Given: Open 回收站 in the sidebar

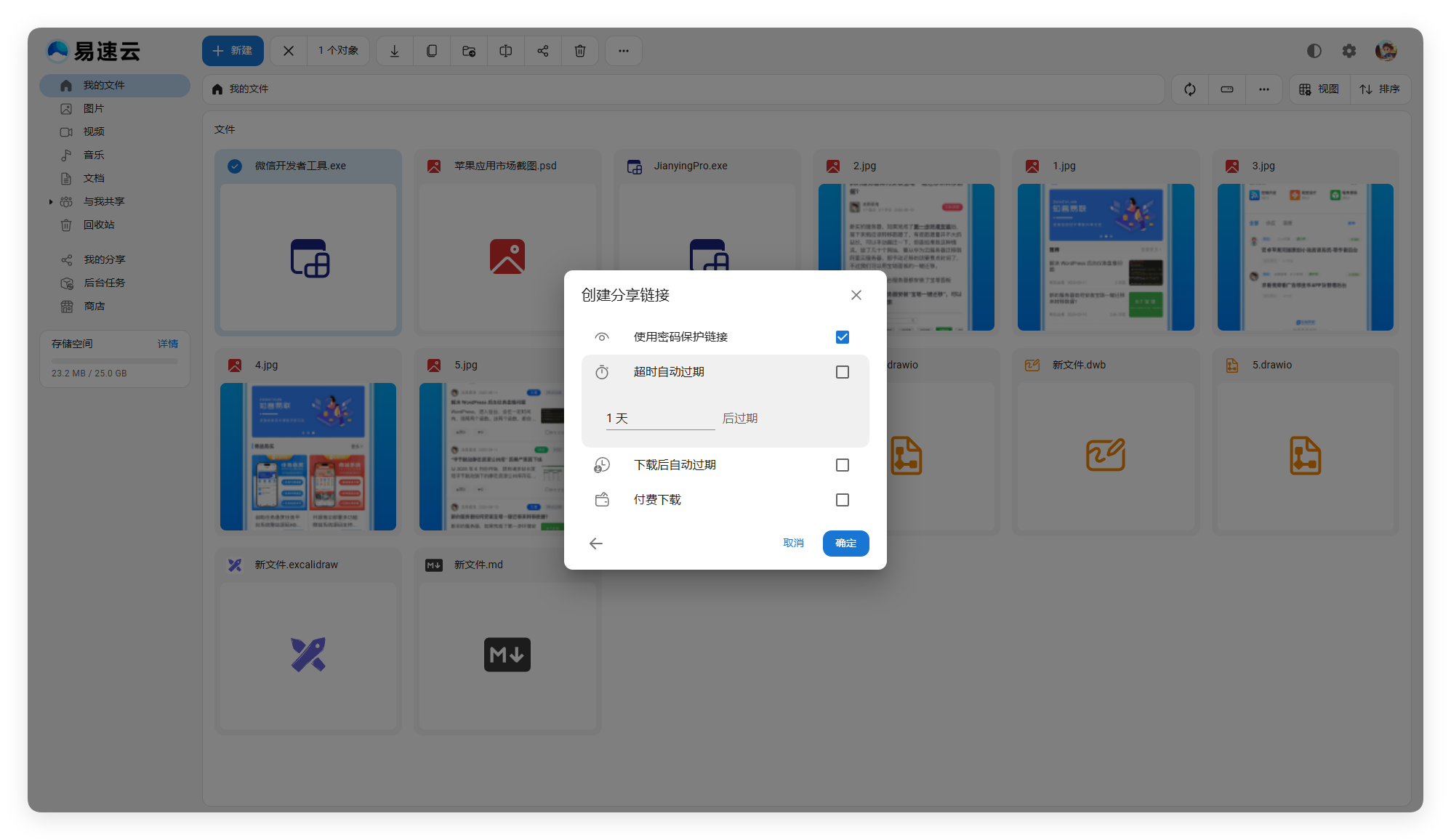Looking at the screenshot, I should click(99, 225).
